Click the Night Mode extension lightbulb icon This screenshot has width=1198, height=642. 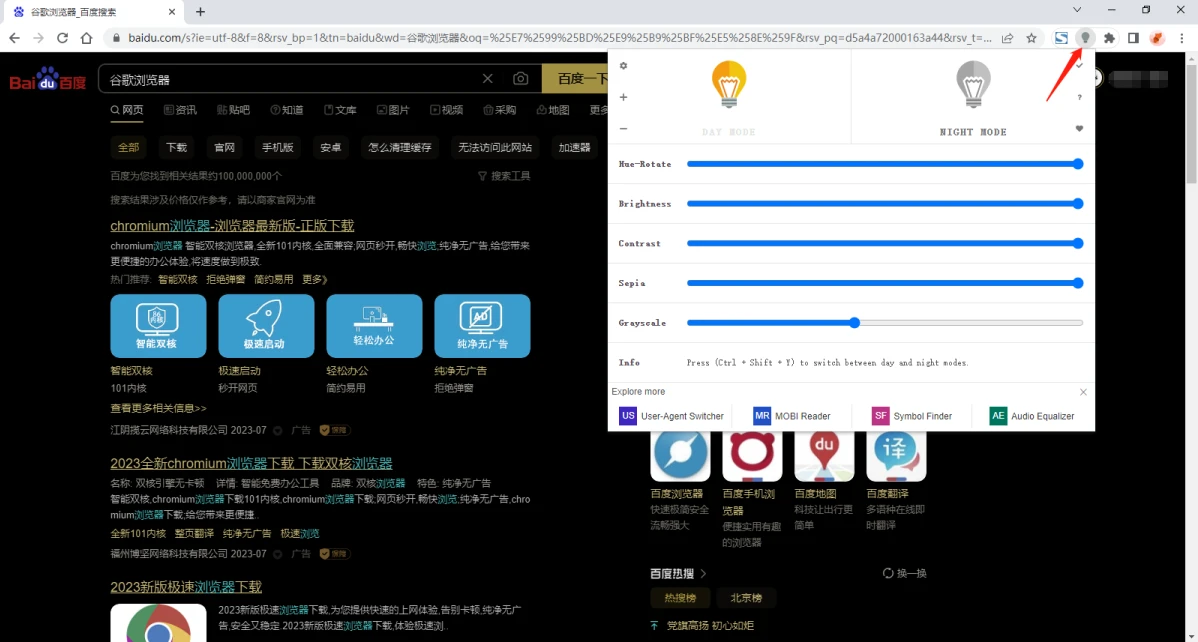coord(1085,38)
